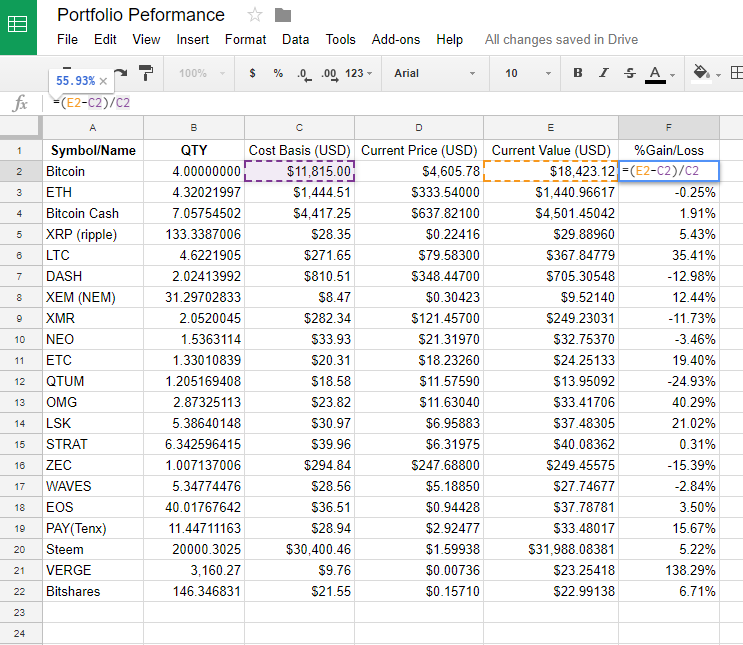Close the 55.93% formula preview tooltip
743x645 pixels.
(x=103, y=81)
